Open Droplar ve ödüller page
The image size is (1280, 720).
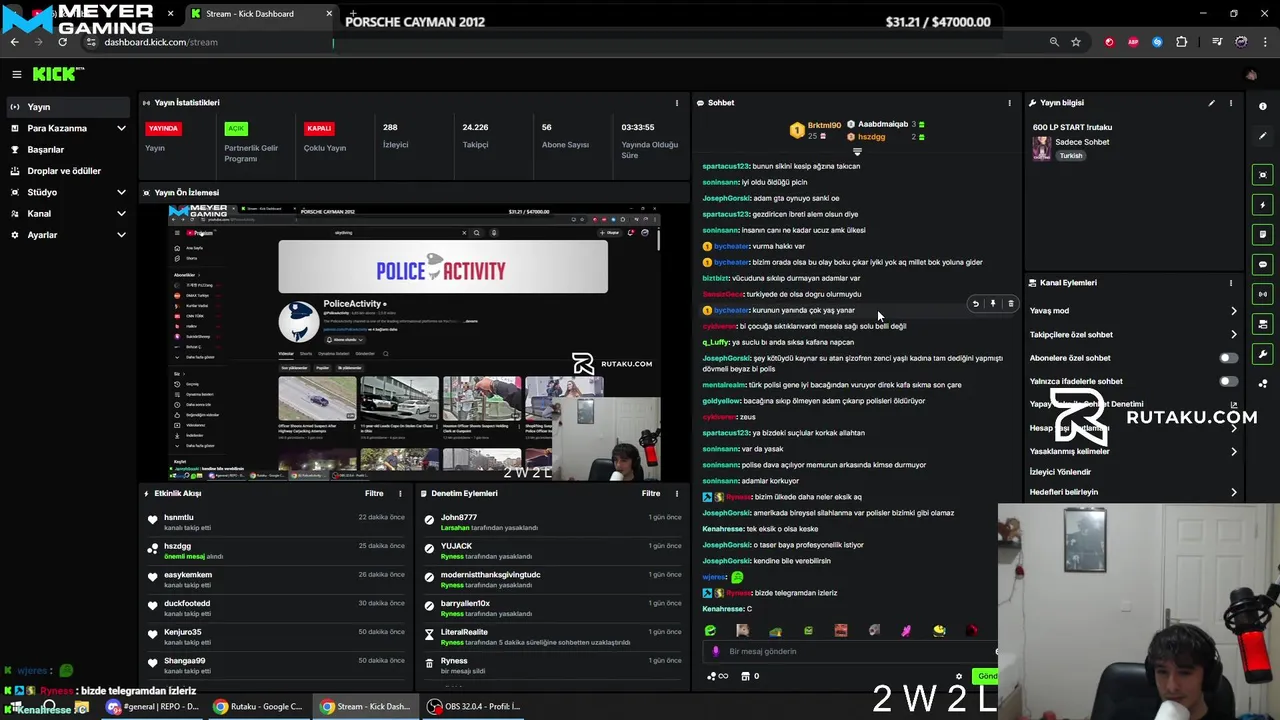tap(68, 171)
